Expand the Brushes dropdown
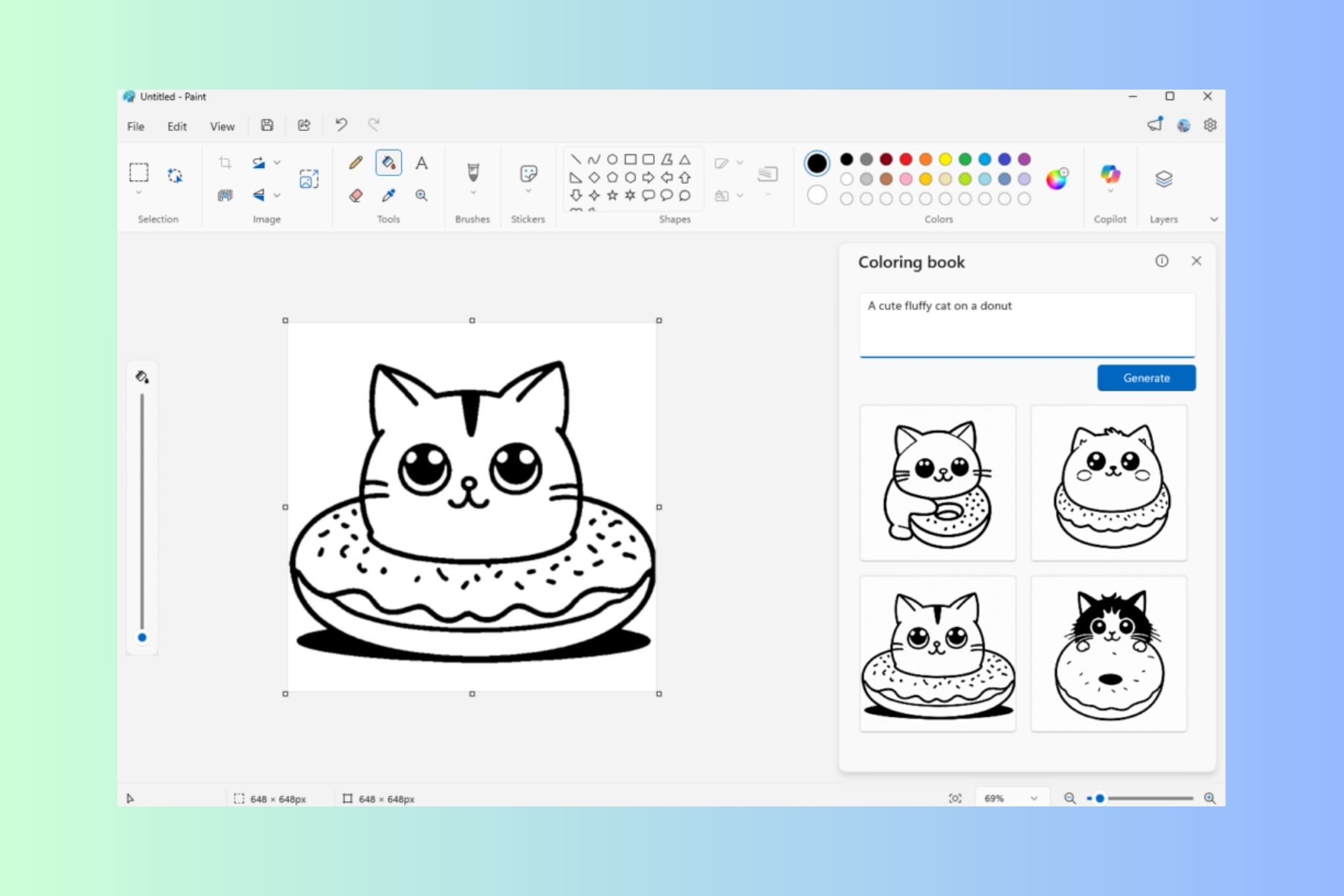Viewport: 1344px width, 896px height. coord(472,192)
